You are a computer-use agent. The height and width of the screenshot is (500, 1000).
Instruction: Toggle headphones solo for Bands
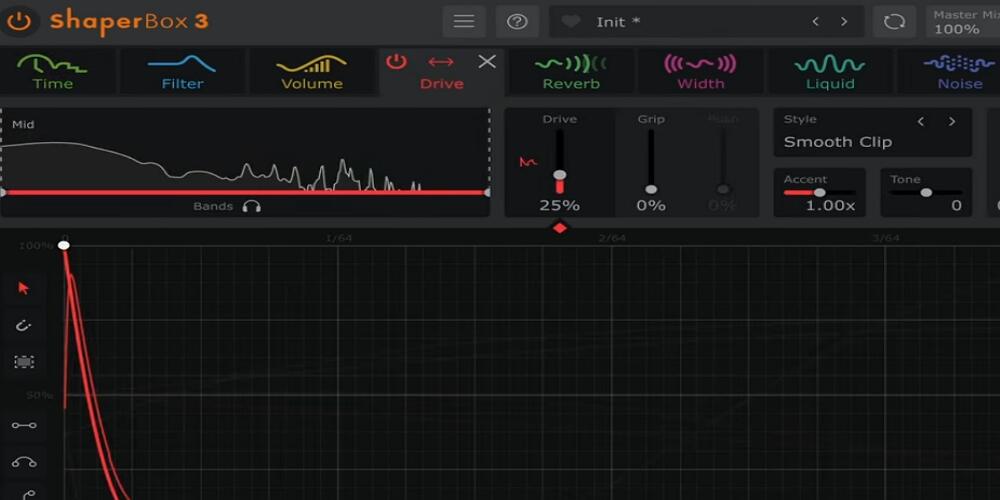tap(252, 206)
